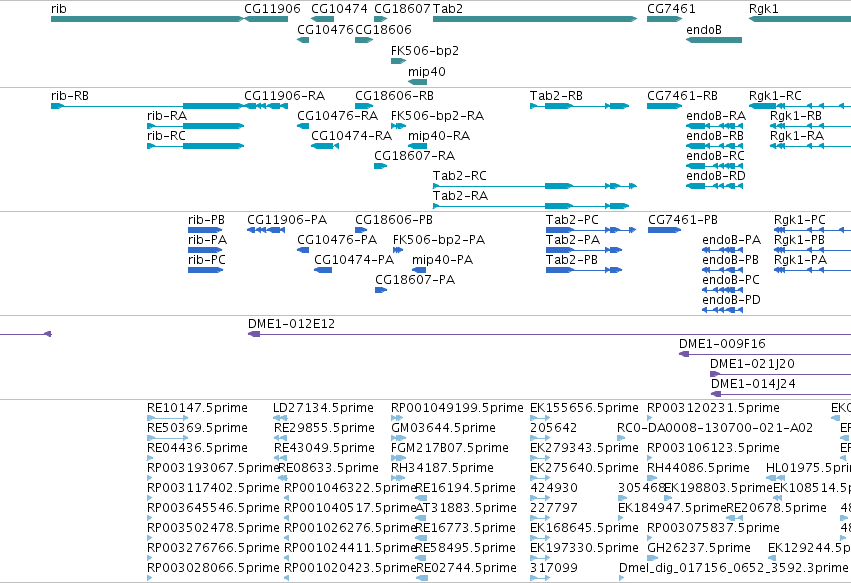Click EST AT31883.5prime
Viewport: 851px width, 583px height.
coord(465,509)
